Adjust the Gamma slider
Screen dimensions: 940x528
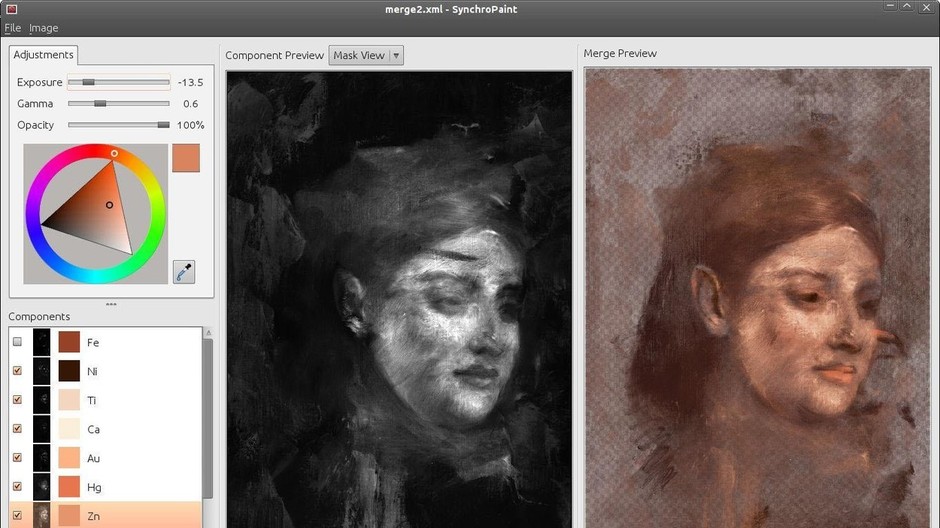pos(119,104)
